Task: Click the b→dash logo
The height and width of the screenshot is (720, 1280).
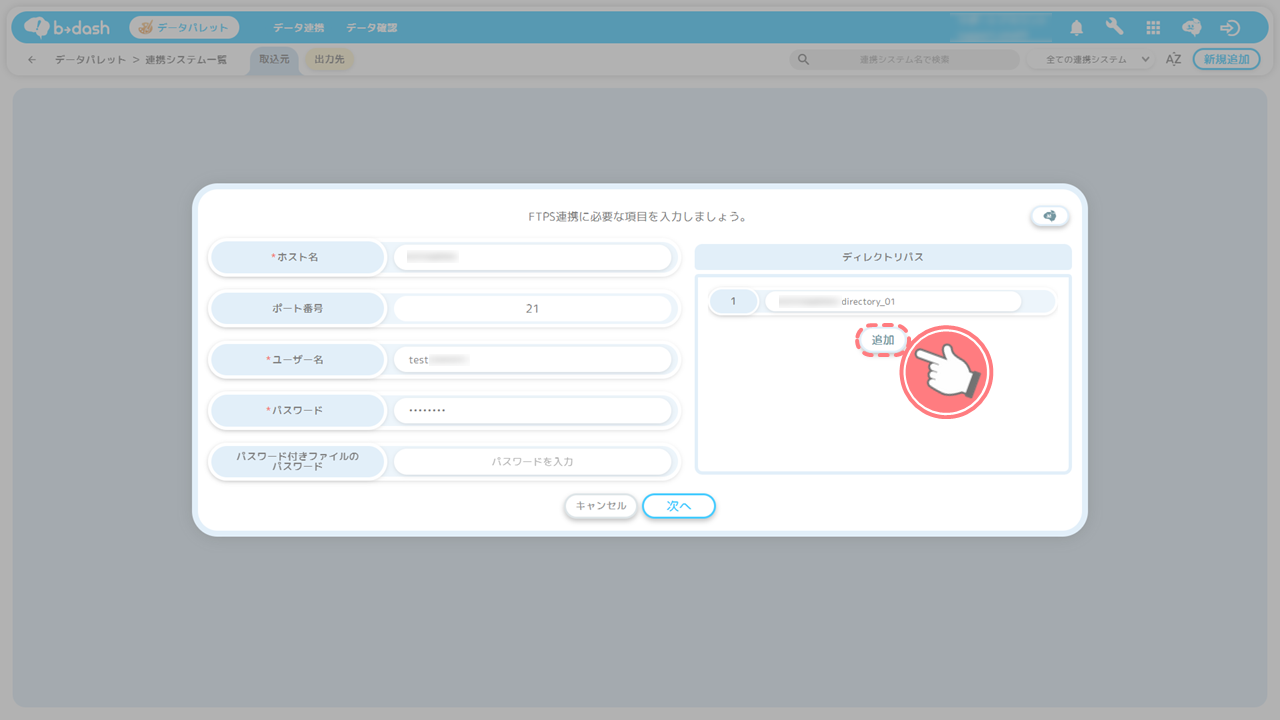Action: tap(67, 28)
